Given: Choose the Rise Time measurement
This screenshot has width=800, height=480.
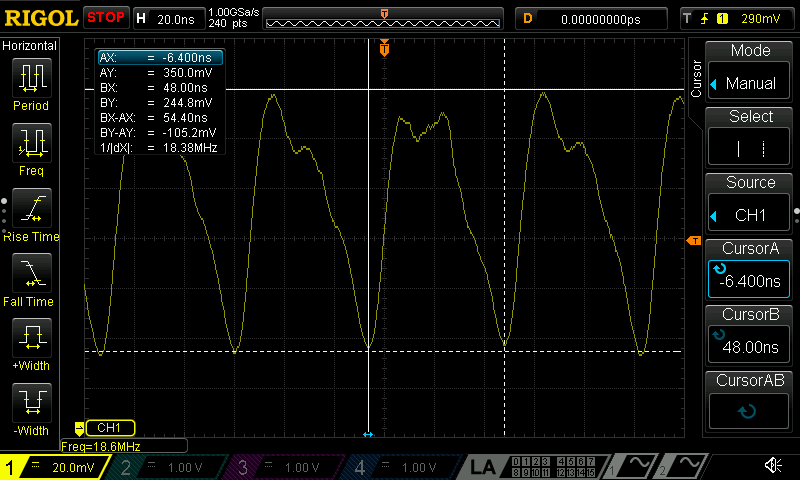Looking at the screenshot, I should [31, 212].
